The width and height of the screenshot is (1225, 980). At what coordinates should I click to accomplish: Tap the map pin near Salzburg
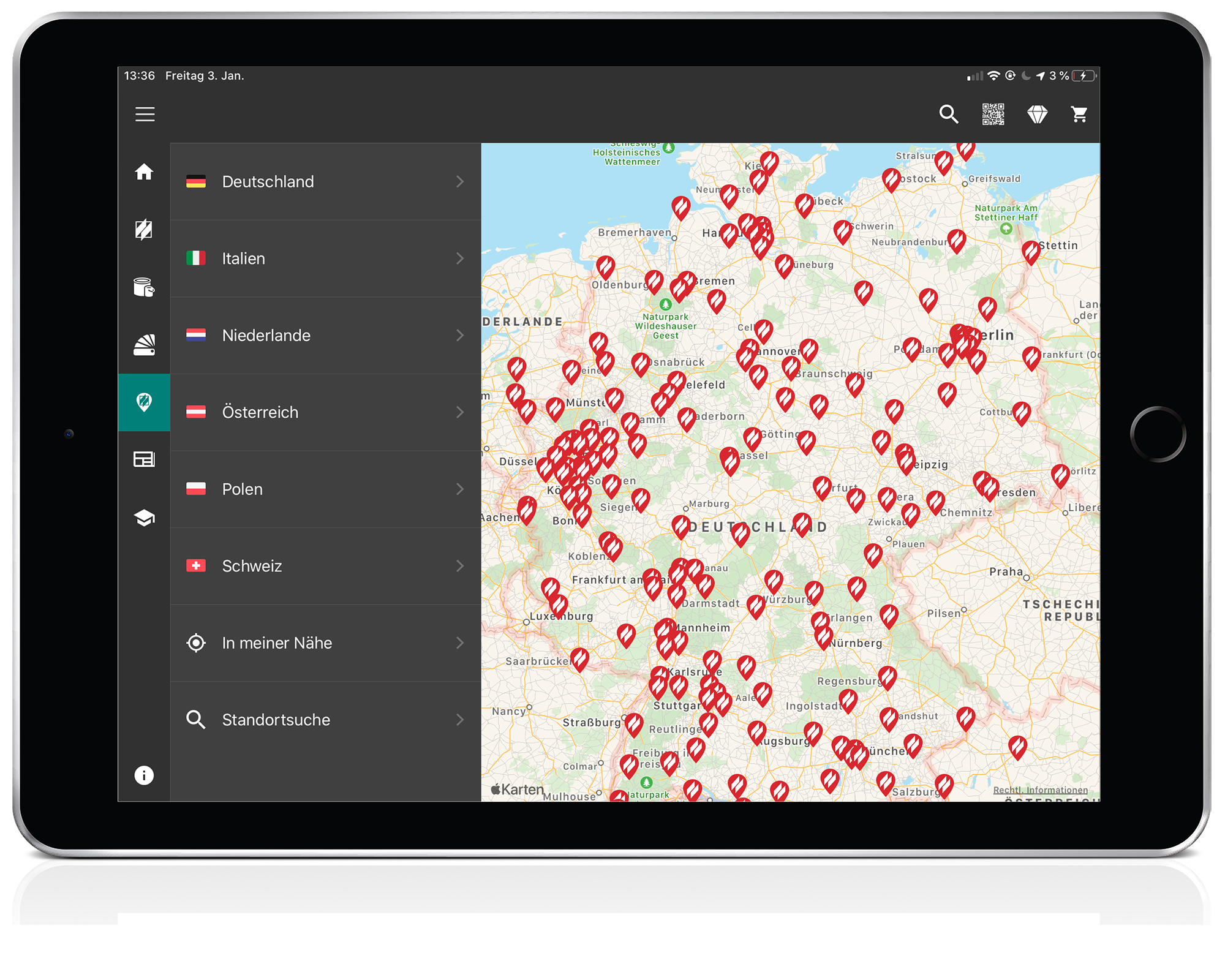[x=944, y=786]
